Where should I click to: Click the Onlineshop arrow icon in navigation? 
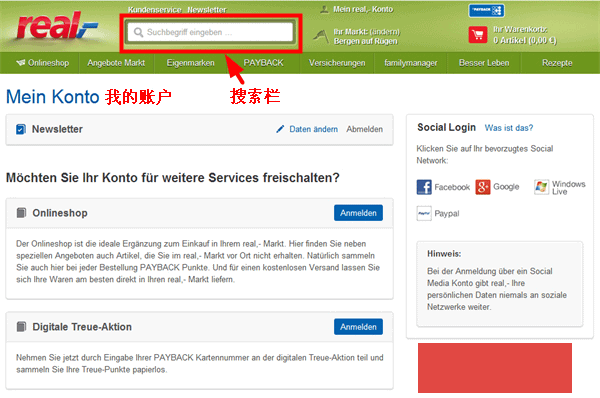click(x=21, y=62)
